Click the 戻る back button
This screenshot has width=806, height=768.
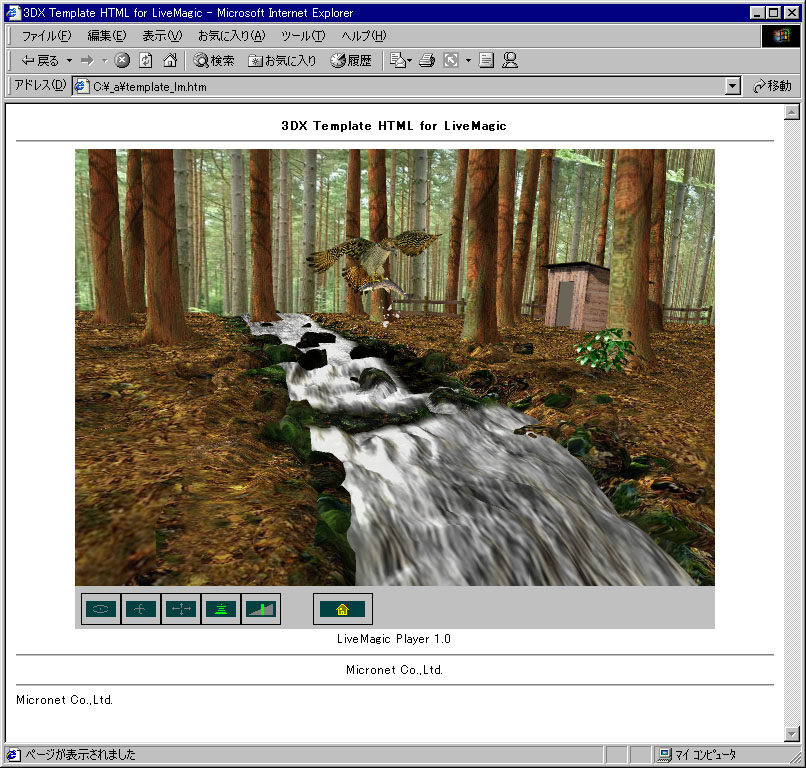[40, 61]
